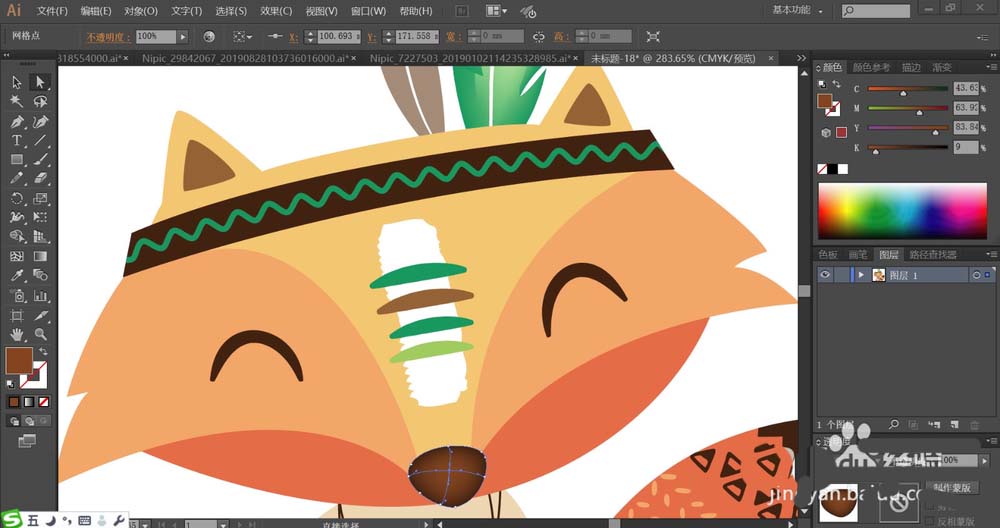This screenshot has height=528, width=1000.
Task: Select the Type tool
Action: [17, 141]
